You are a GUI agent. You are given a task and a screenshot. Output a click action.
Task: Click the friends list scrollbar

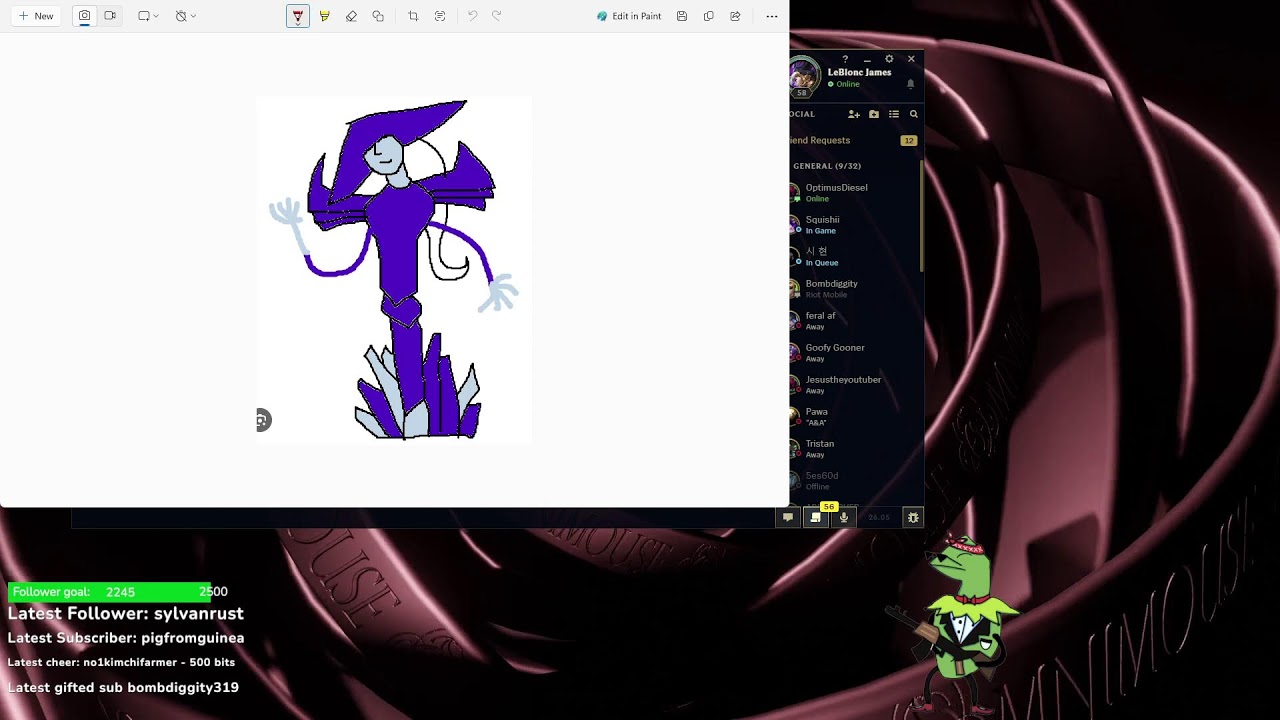[921, 214]
